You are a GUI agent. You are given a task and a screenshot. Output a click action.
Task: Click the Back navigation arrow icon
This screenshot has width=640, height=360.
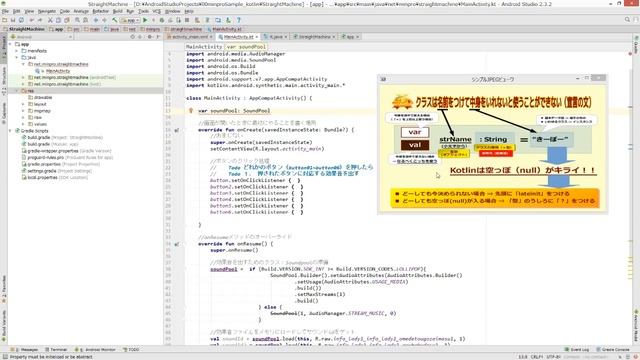click(96, 20)
